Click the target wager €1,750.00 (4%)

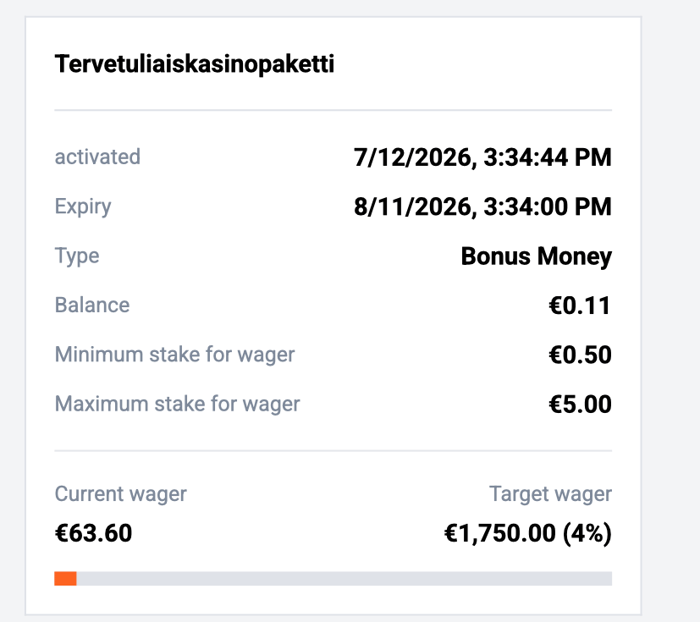528,533
